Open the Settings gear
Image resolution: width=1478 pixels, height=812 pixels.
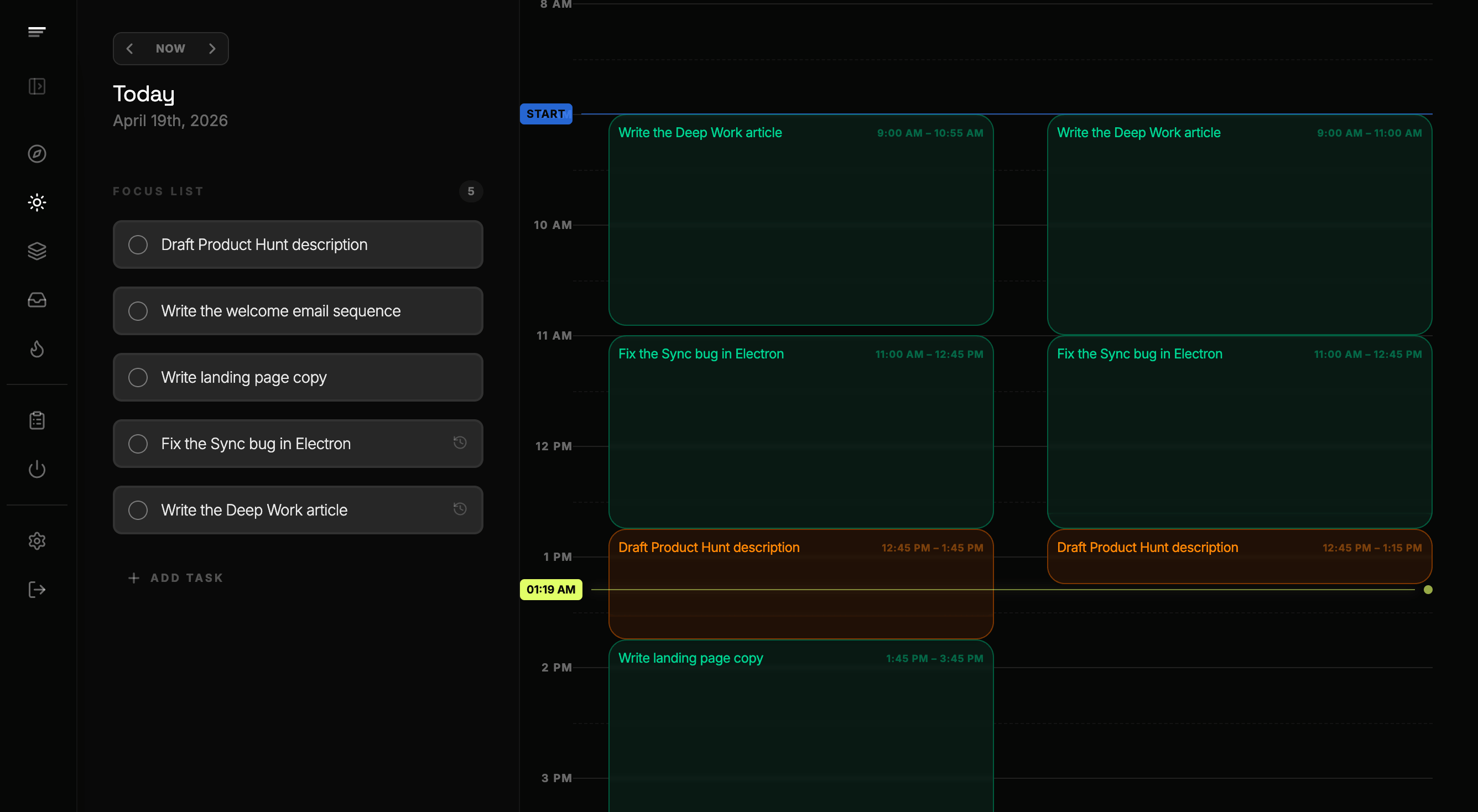[36, 540]
